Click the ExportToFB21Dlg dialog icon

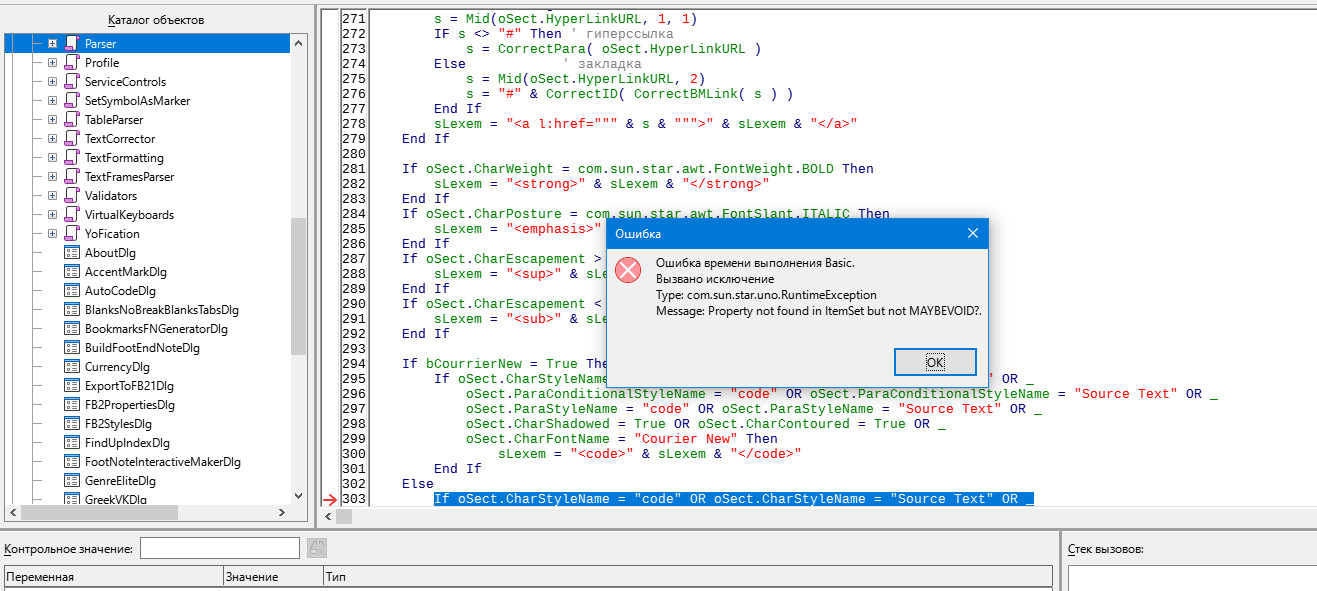(71, 386)
